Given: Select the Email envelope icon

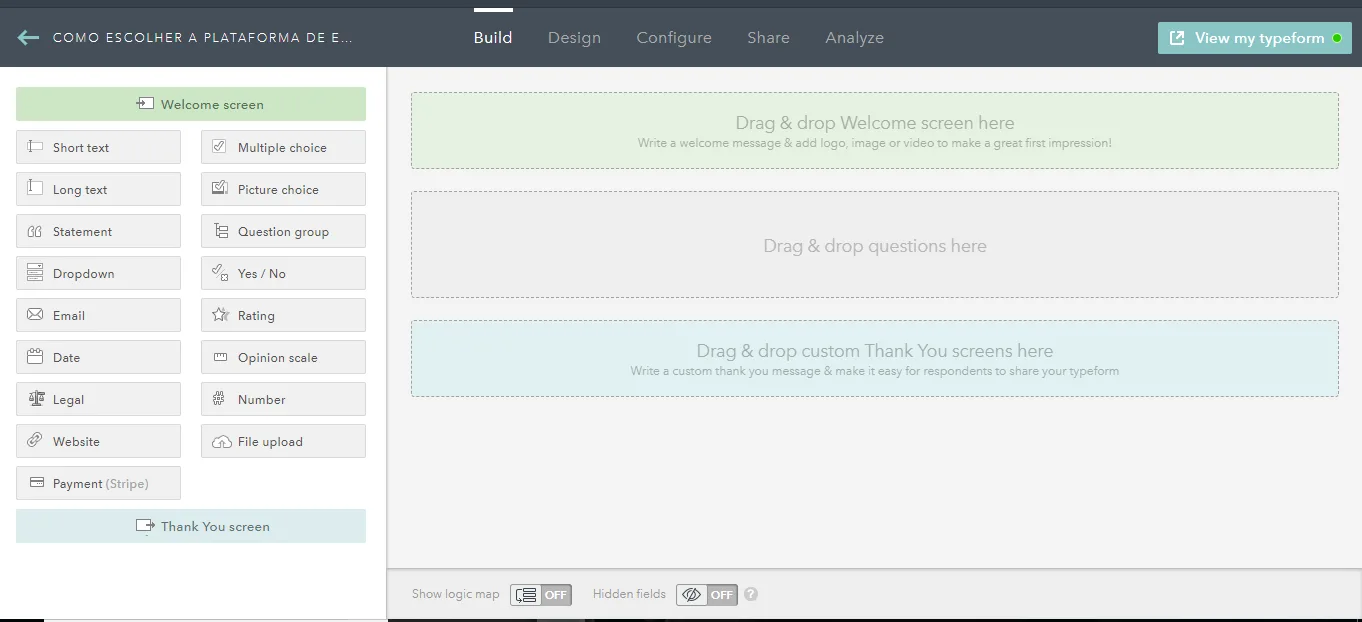Looking at the screenshot, I should [35, 315].
